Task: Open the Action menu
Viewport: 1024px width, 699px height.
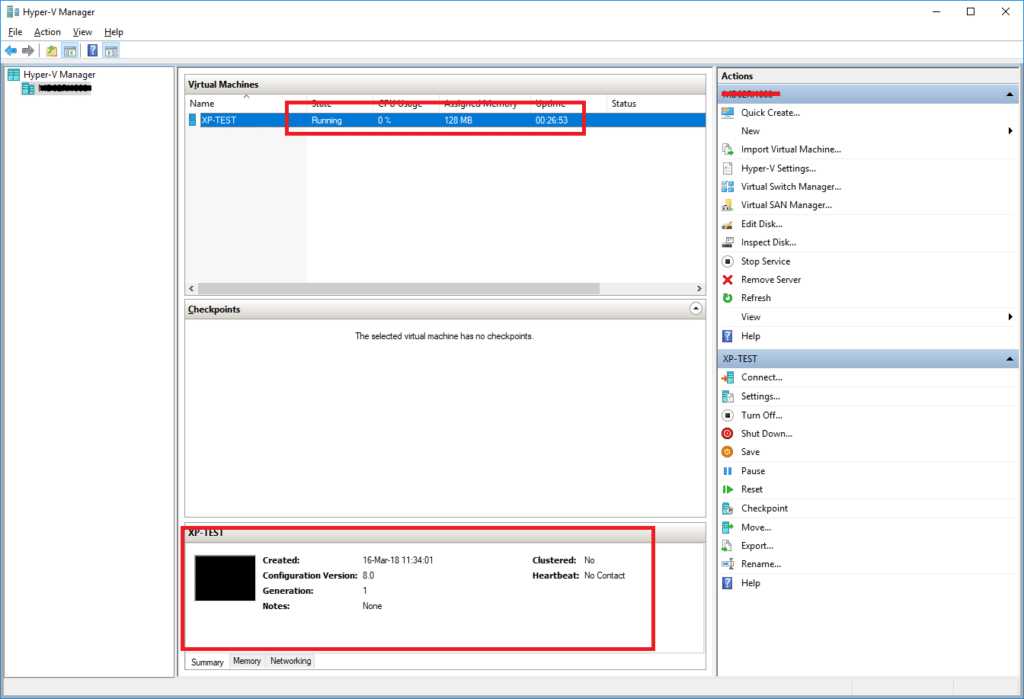Action: tap(47, 31)
